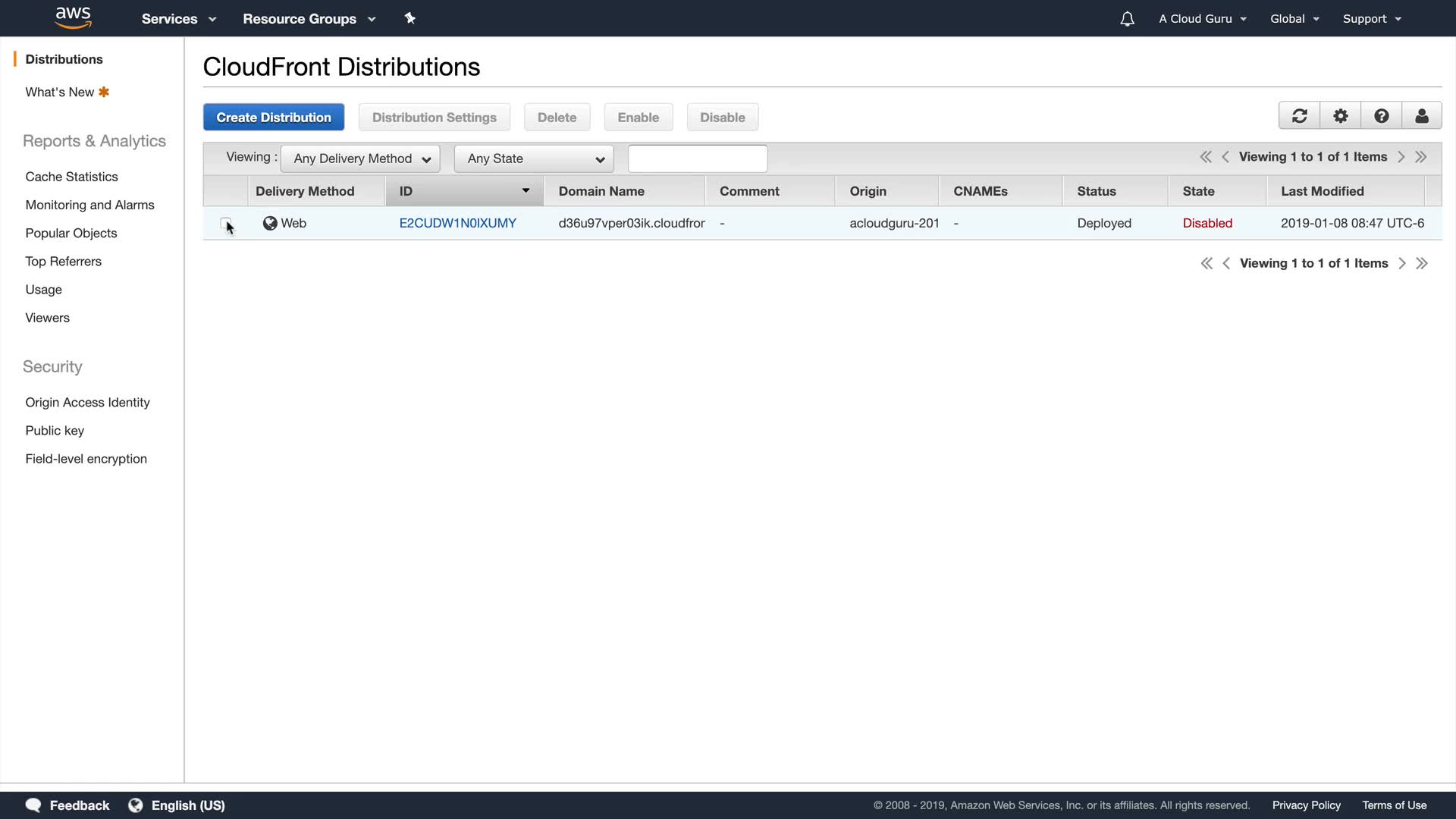Click the Feedback speech bubble icon

click(33, 805)
